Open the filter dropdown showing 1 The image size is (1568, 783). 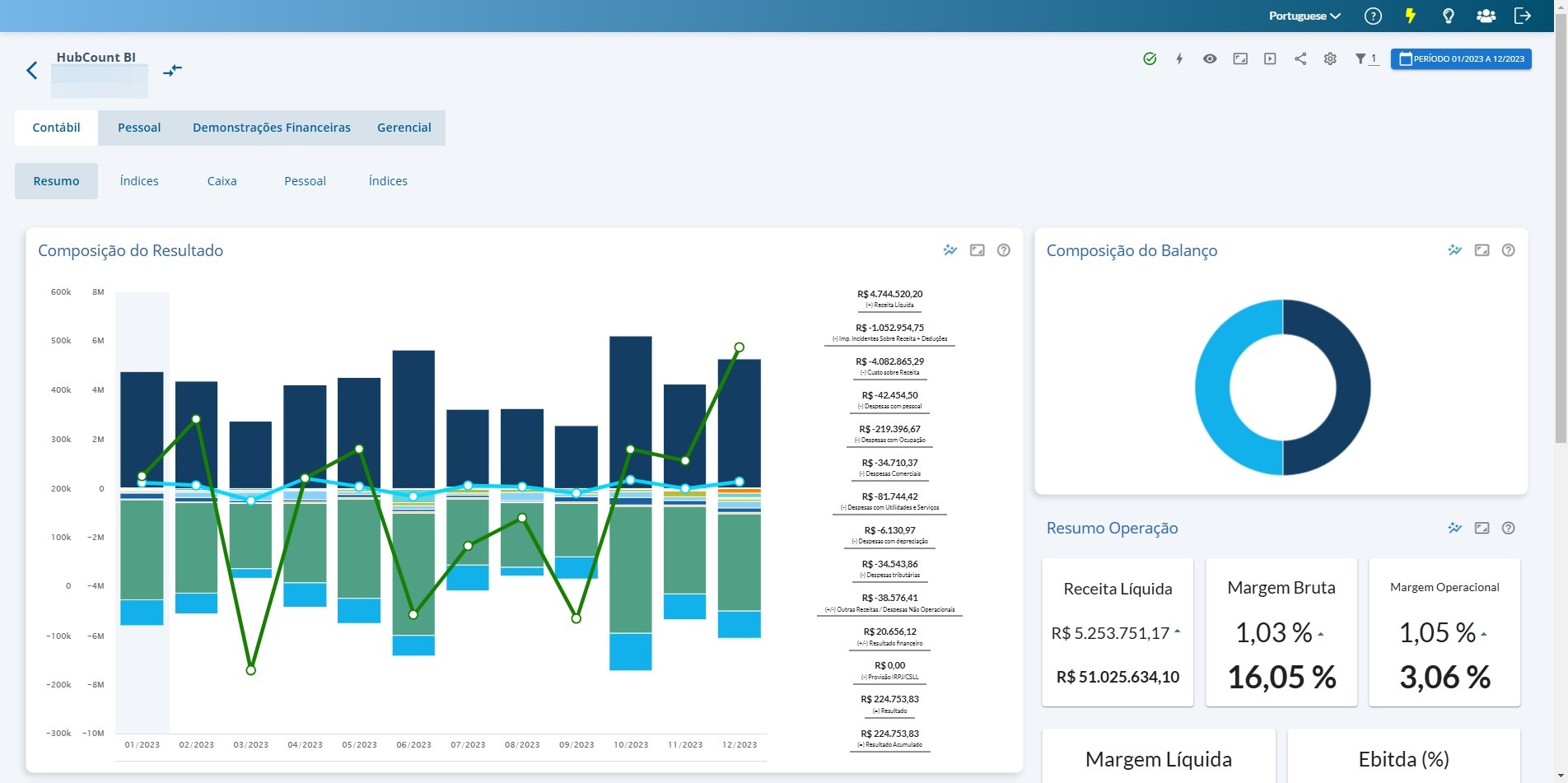point(1366,58)
